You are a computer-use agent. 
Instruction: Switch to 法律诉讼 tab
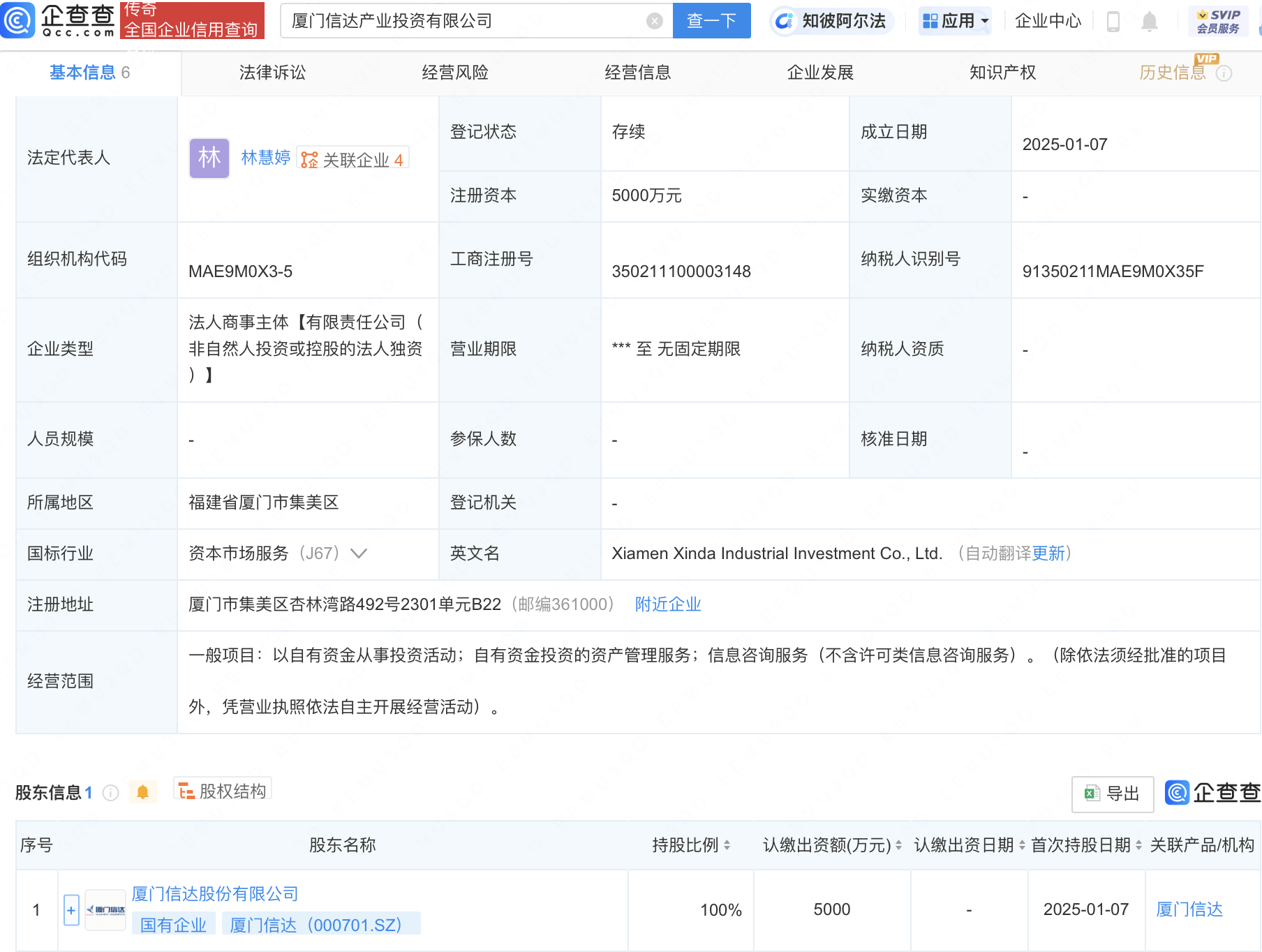click(272, 73)
